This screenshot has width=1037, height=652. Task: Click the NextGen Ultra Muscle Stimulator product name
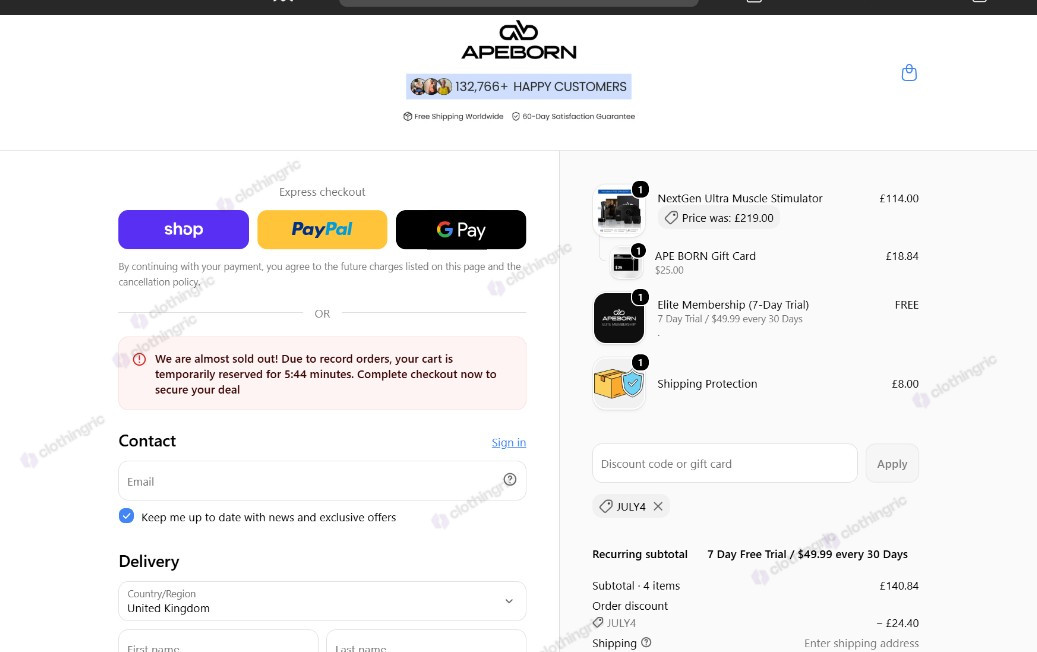[x=740, y=198]
